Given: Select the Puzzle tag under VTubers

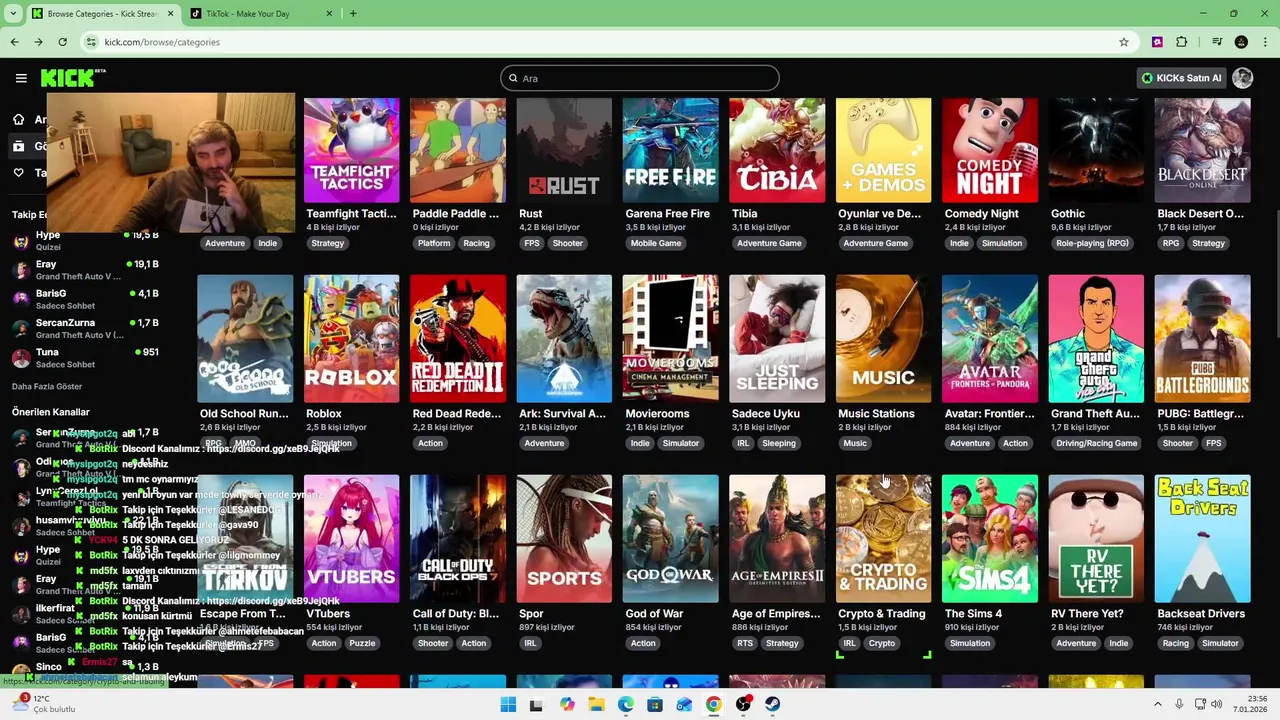Looking at the screenshot, I should click(362, 643).
